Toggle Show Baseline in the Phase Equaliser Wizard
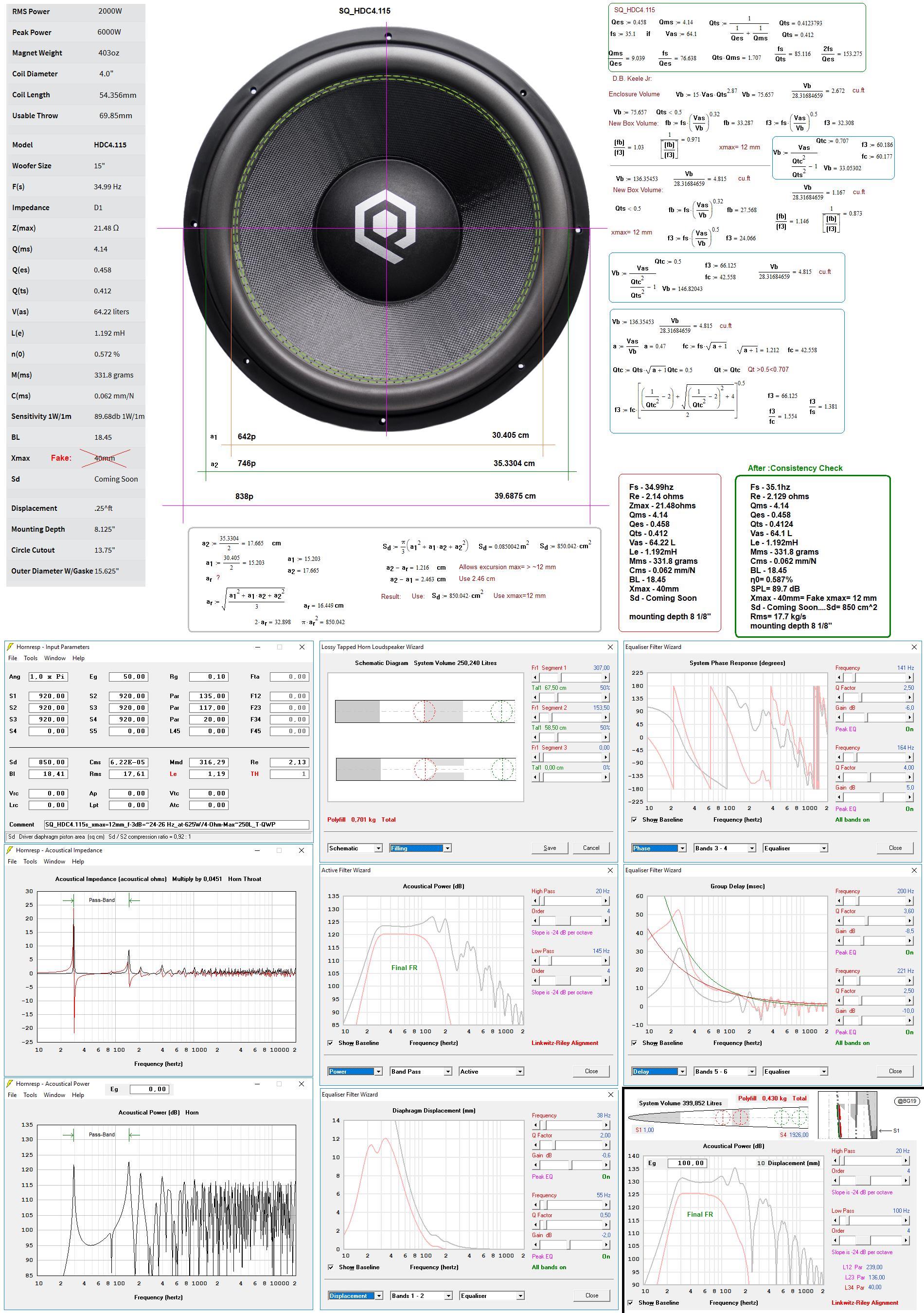The width and height of the screenshot is (924, 1313). 634,820
